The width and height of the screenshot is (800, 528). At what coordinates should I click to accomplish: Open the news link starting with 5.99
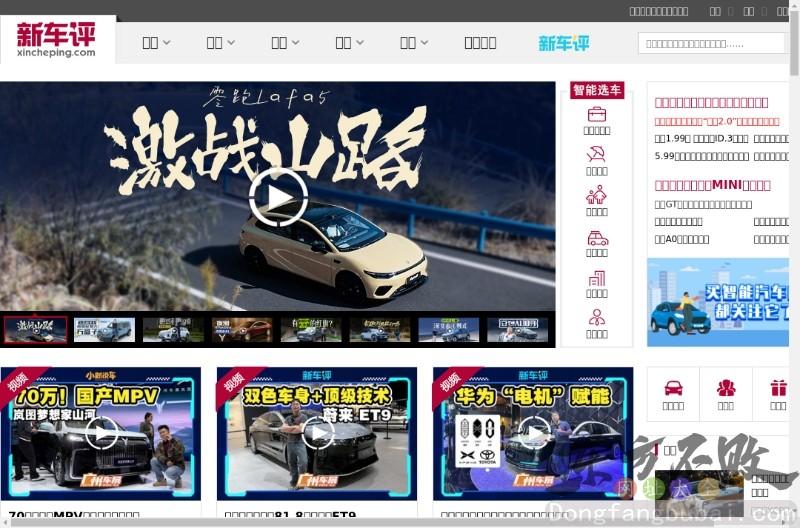702,156
